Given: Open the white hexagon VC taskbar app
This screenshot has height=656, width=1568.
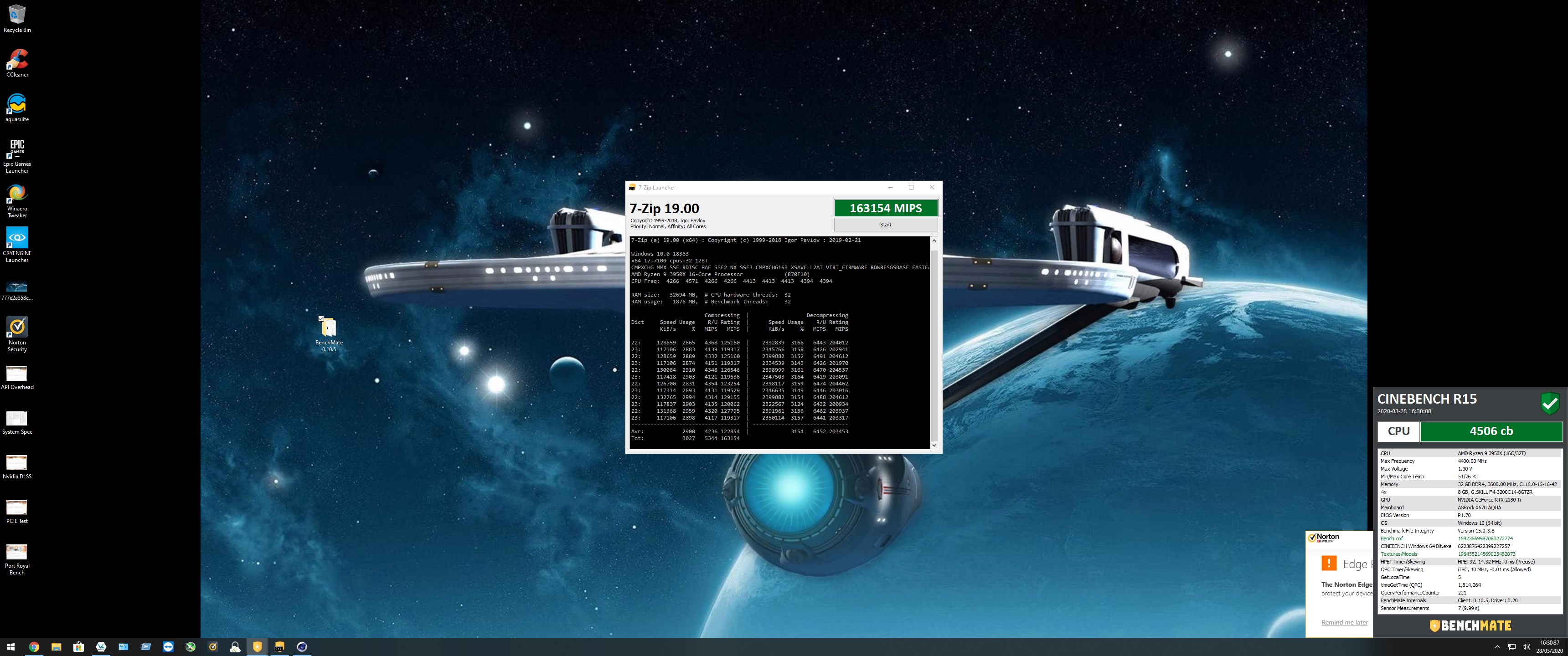Looking at the screenshot, I should pyautogui.click(x=101, y=647).
